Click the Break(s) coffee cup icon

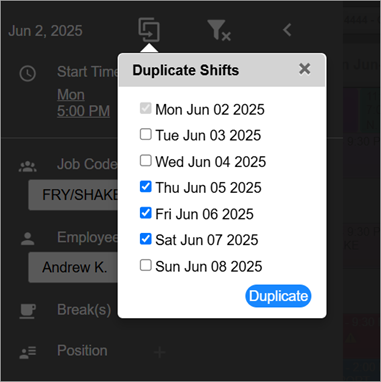(x=28, y=311)
